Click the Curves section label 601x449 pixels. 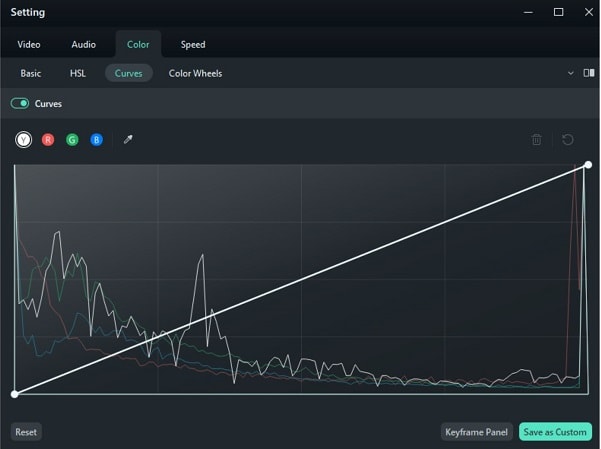48,104
